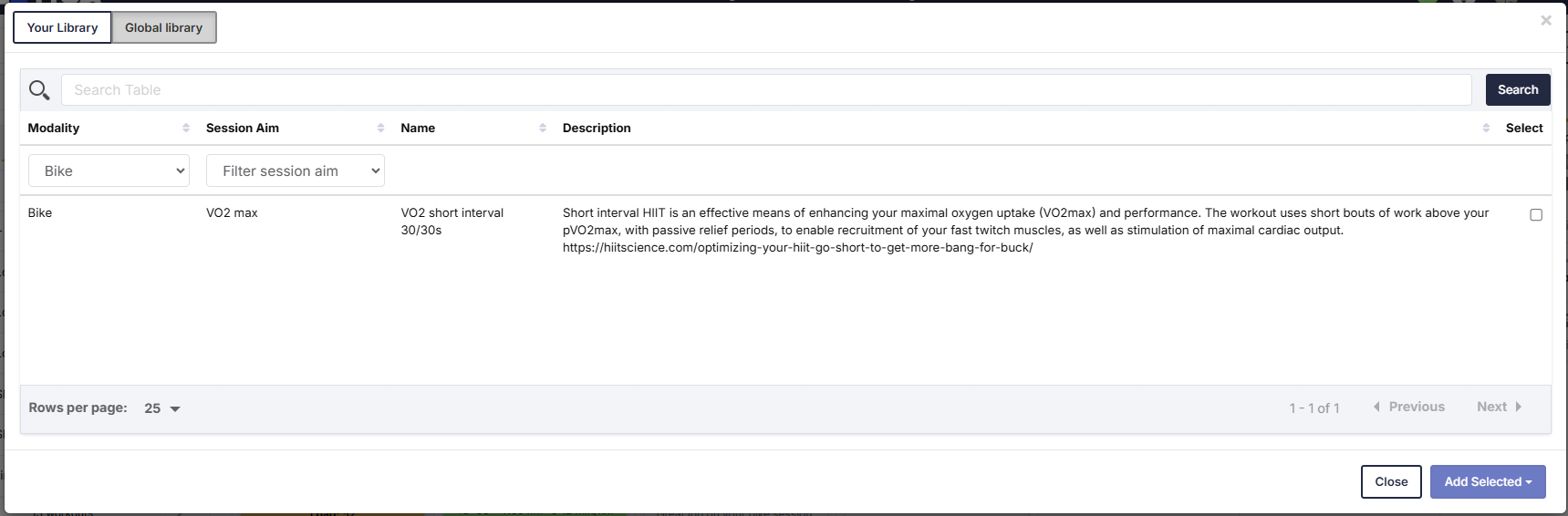Viewport: 1568px width, 516px height.
Task: Sort by the Description column arrows
Action: [x=1486, y=129]
